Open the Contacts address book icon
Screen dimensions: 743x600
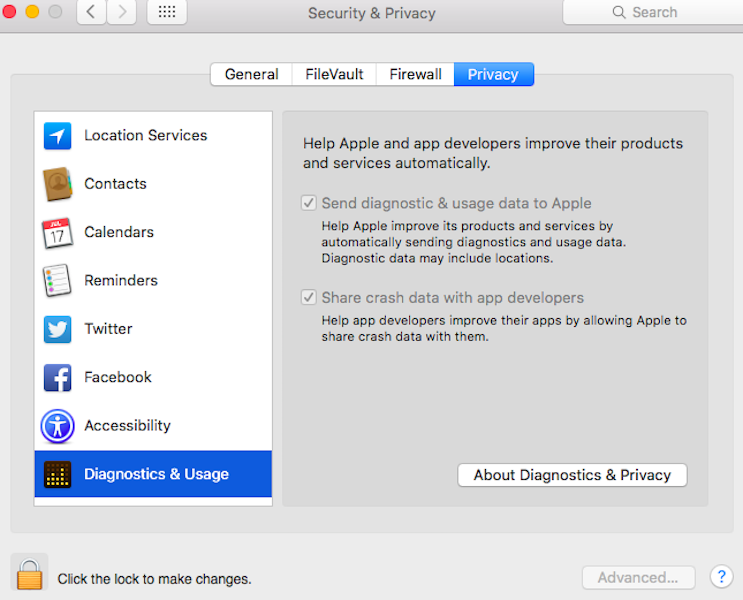[57, 184]
